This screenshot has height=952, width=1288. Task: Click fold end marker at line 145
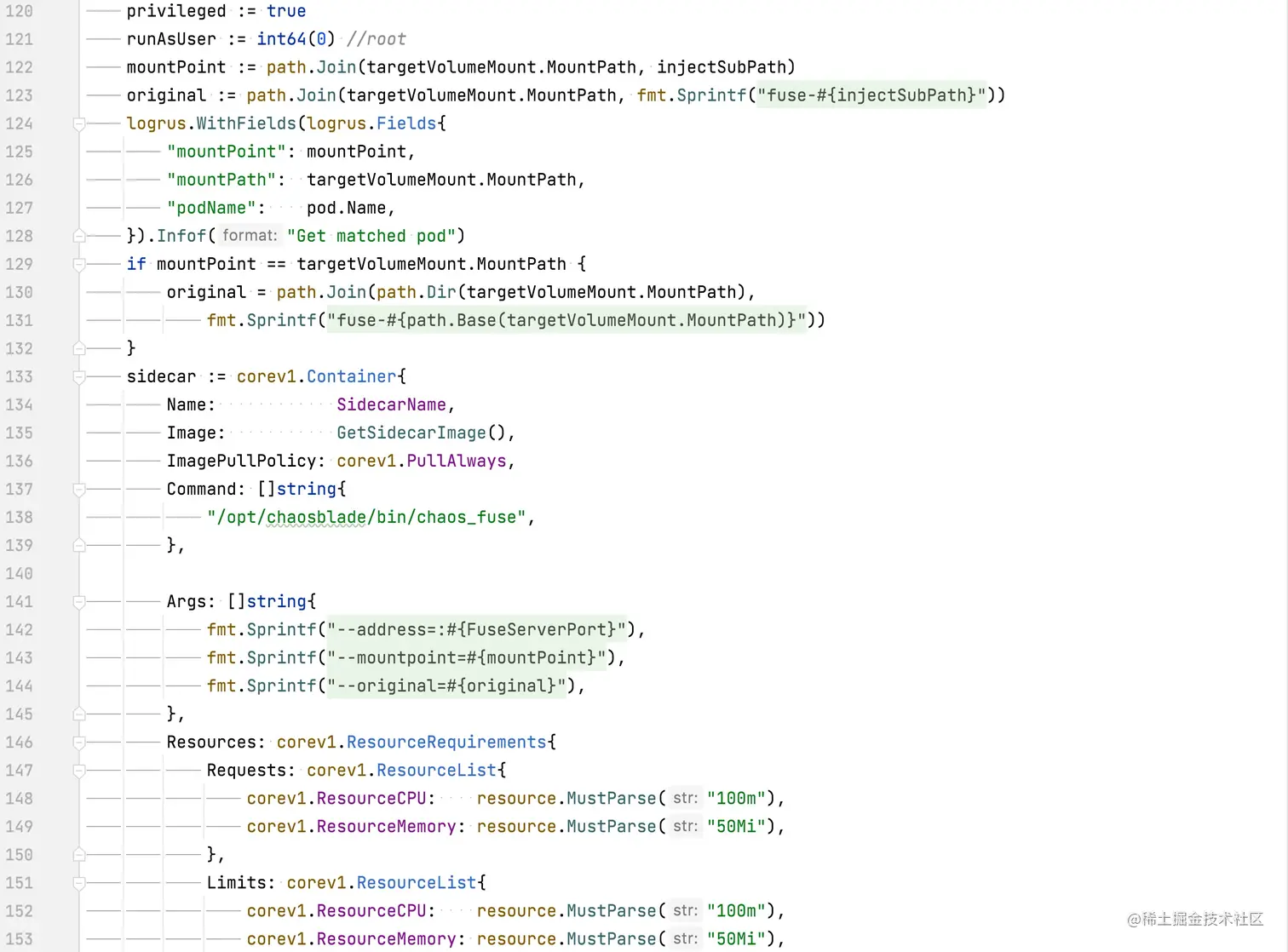[x=78, y=714]
